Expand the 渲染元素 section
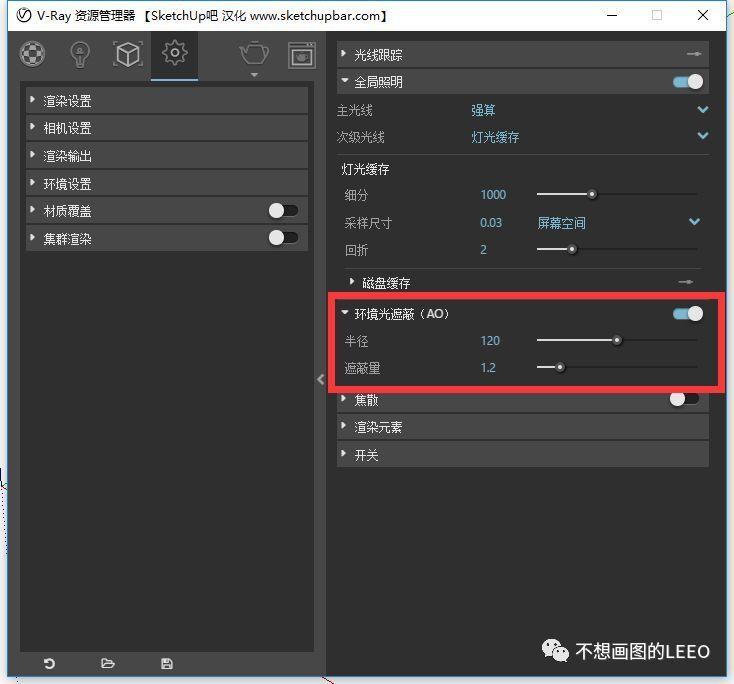Screen dimensions: 734x684 click(522, 427)
